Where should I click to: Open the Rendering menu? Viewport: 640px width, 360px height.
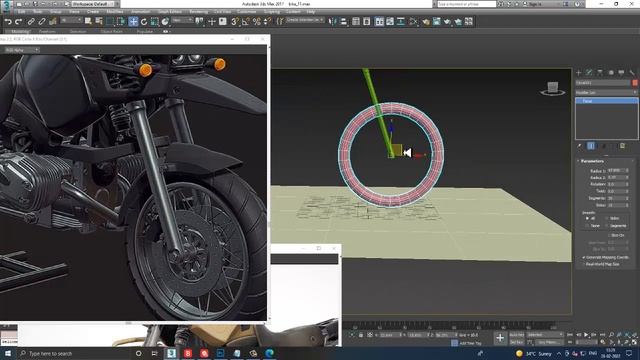(x=198, y=12)
